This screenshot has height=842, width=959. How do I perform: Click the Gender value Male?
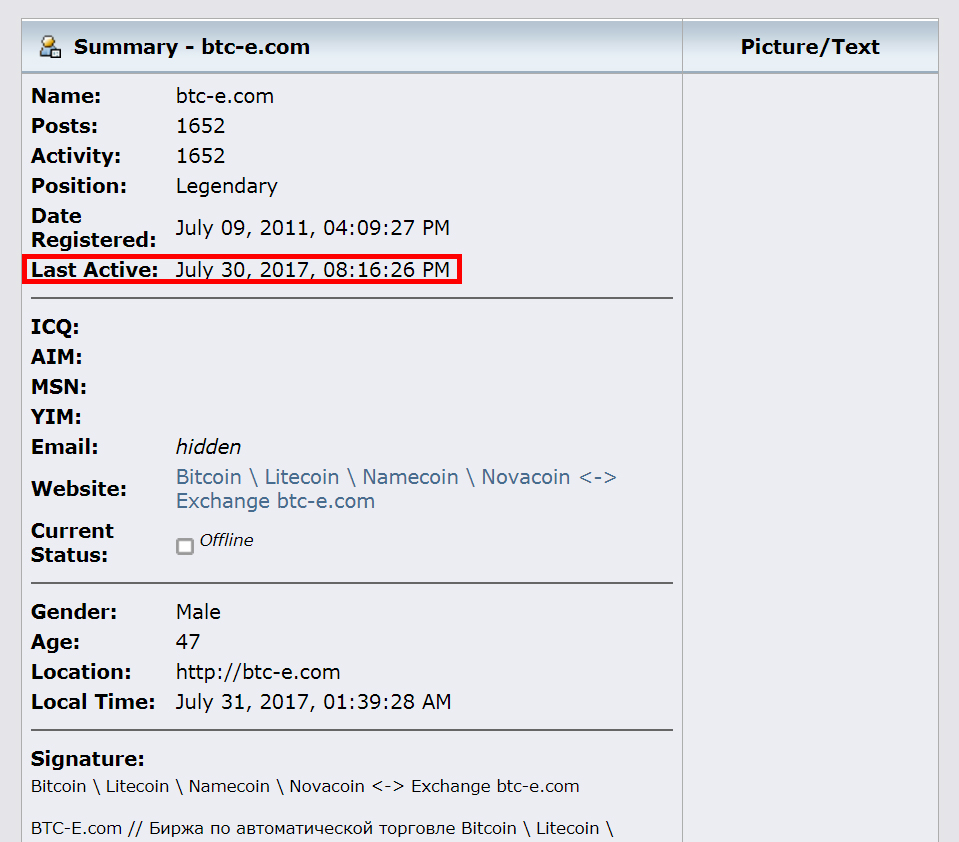tap(198, 612)
